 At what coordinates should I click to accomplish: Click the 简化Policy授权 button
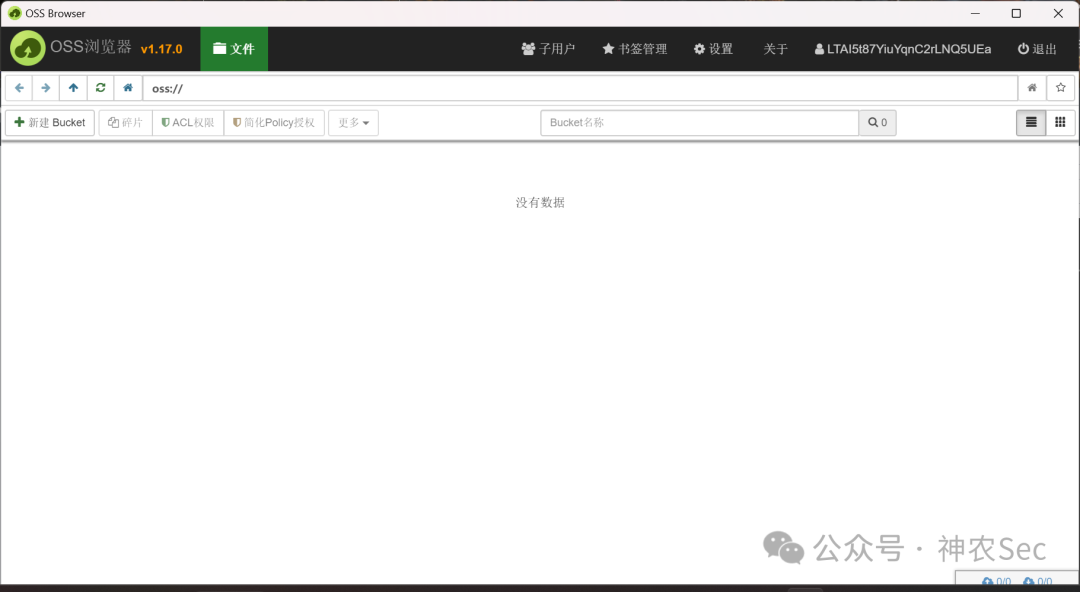[274, 123]
